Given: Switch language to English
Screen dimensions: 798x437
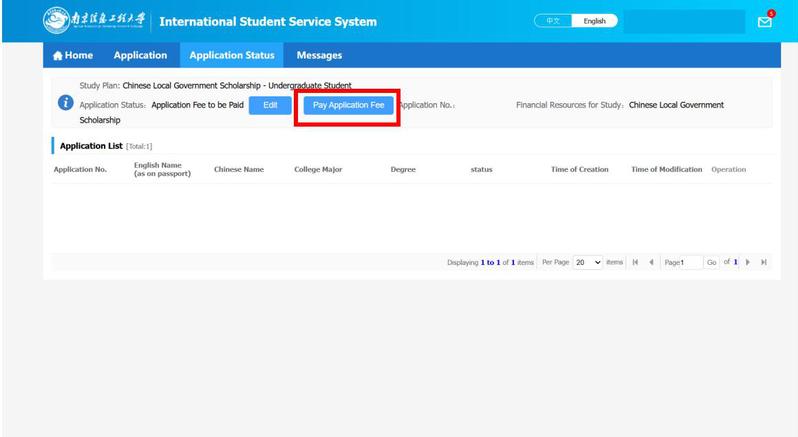Looking at the screenshot, I should [595, 21].
